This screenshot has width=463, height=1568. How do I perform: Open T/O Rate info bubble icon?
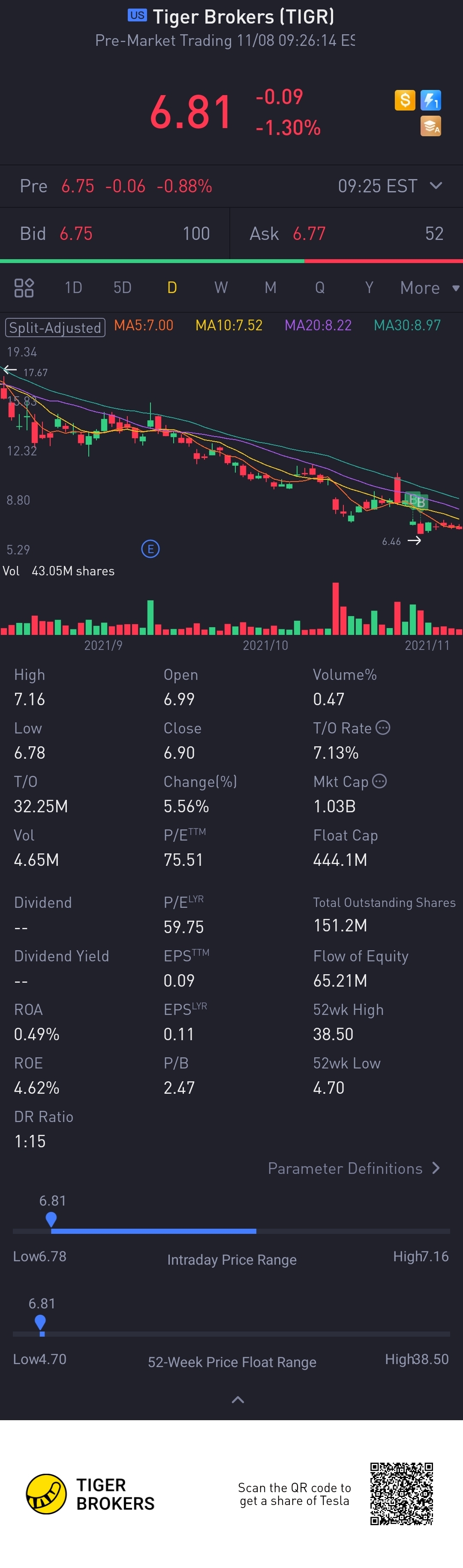pyautogui.click(x=382, y=727)
